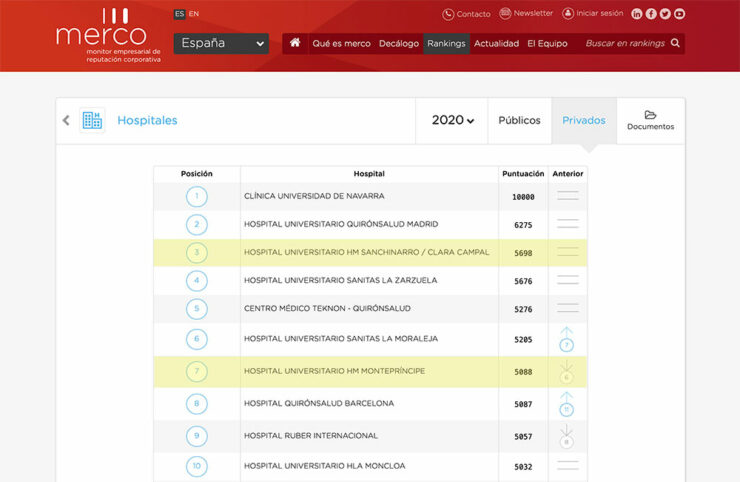Switch language to ES
Screen dimensions: 740x482
pos(179,14)
